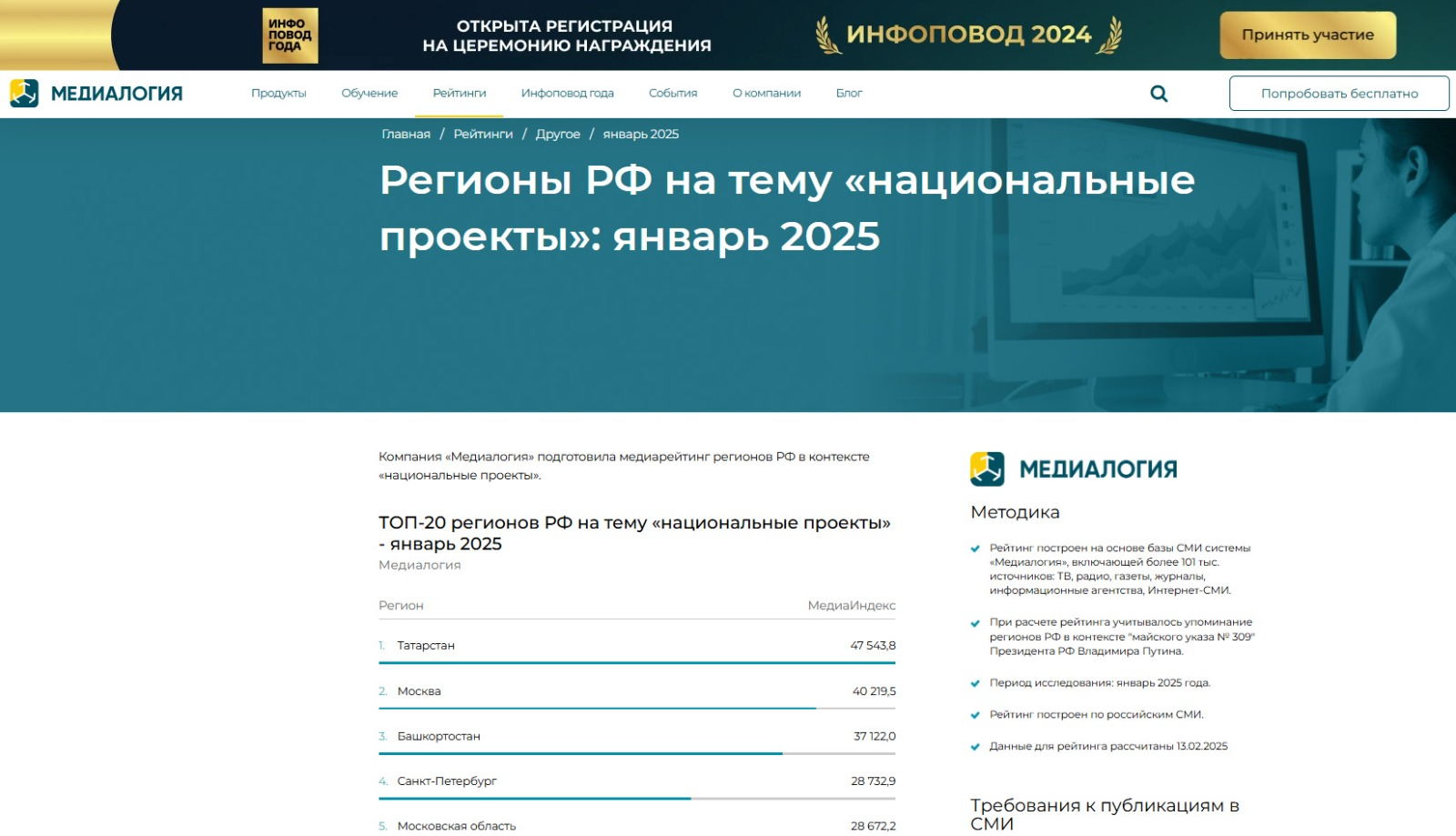
Task: Expand the О компании menu
Action: coord(766,94)
